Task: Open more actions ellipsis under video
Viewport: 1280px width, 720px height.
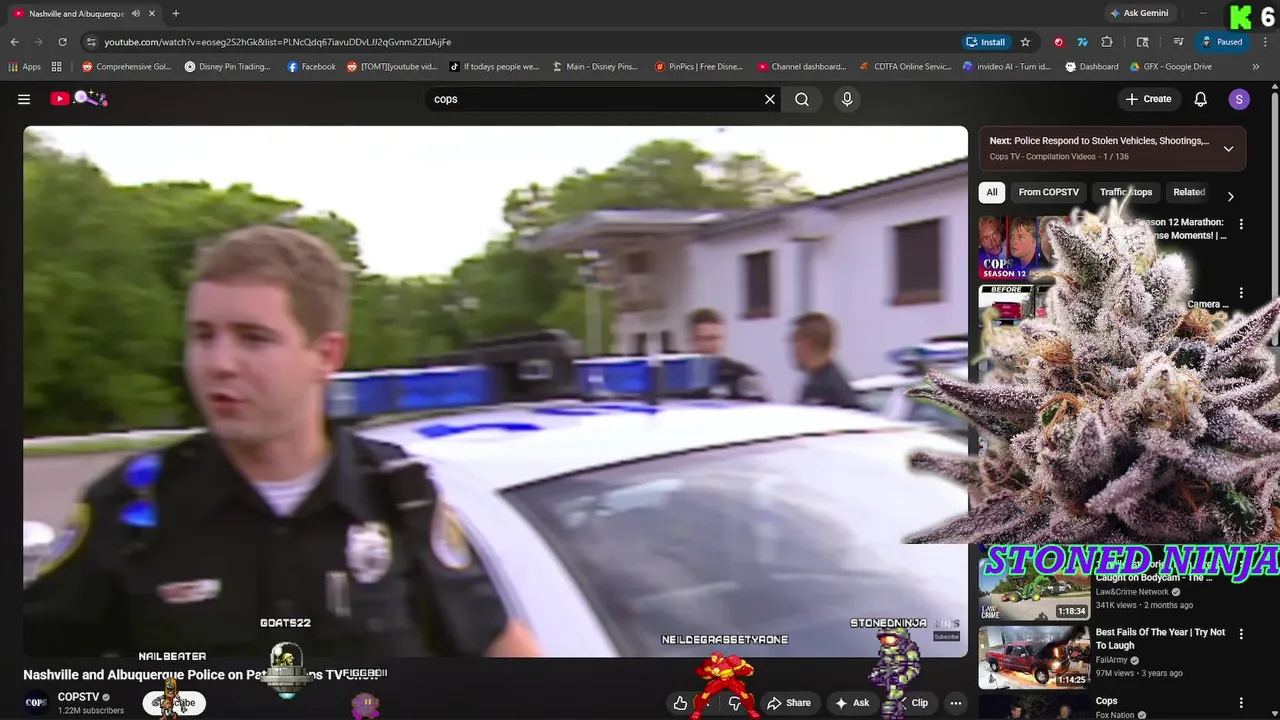Action: pyautogui.click(x=956, y=703)
